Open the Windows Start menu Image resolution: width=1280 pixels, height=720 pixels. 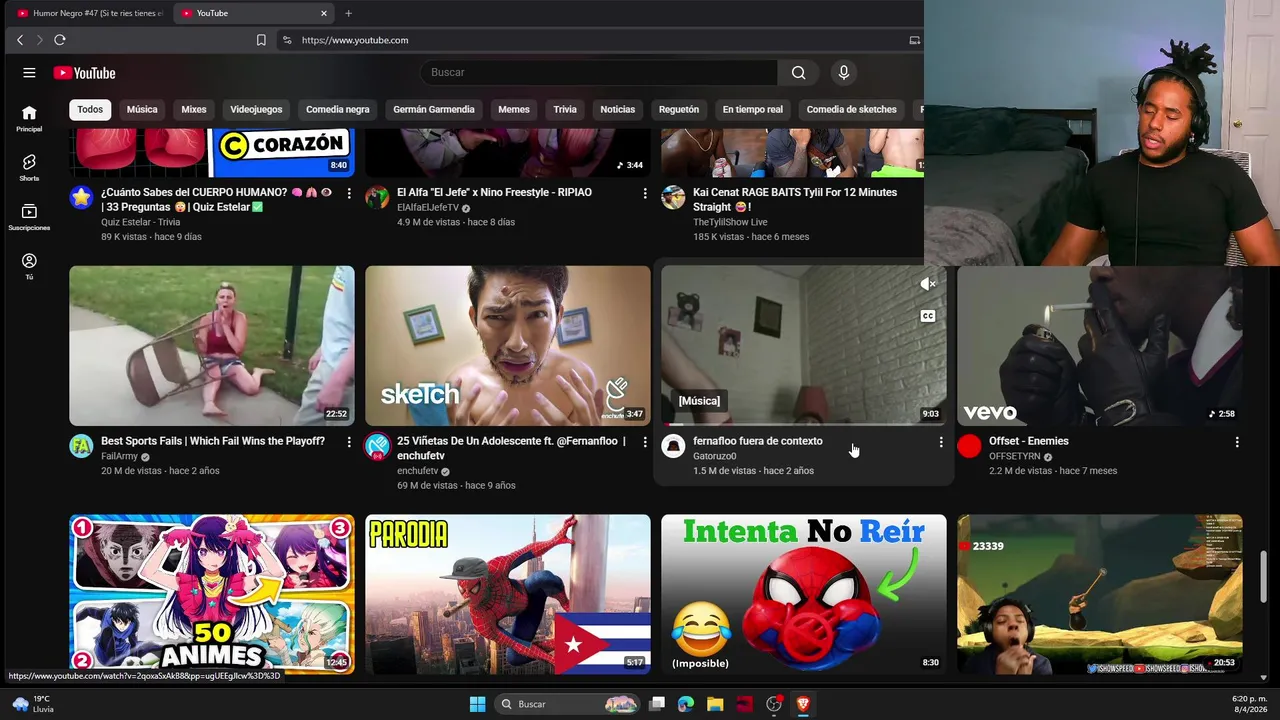(x=478, y=704)
